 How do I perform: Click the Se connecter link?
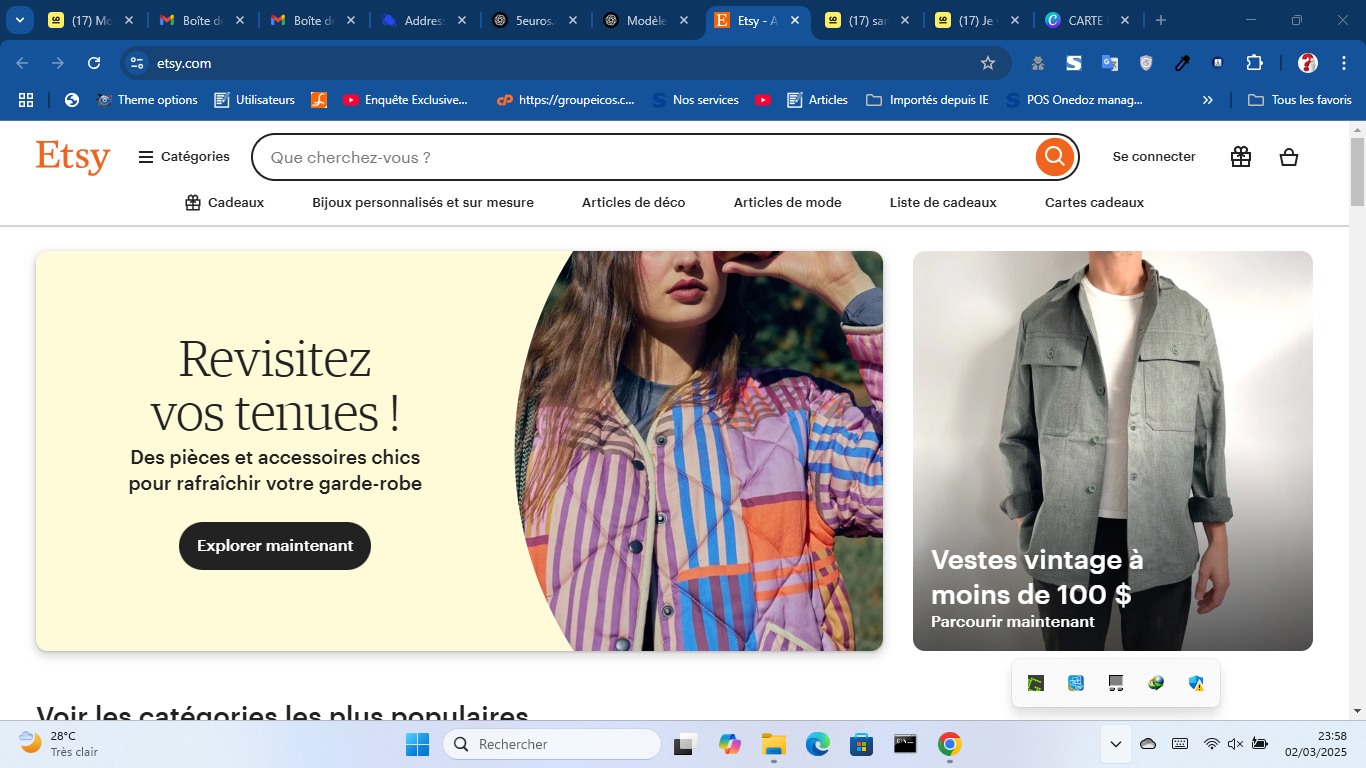(1154, 157)
